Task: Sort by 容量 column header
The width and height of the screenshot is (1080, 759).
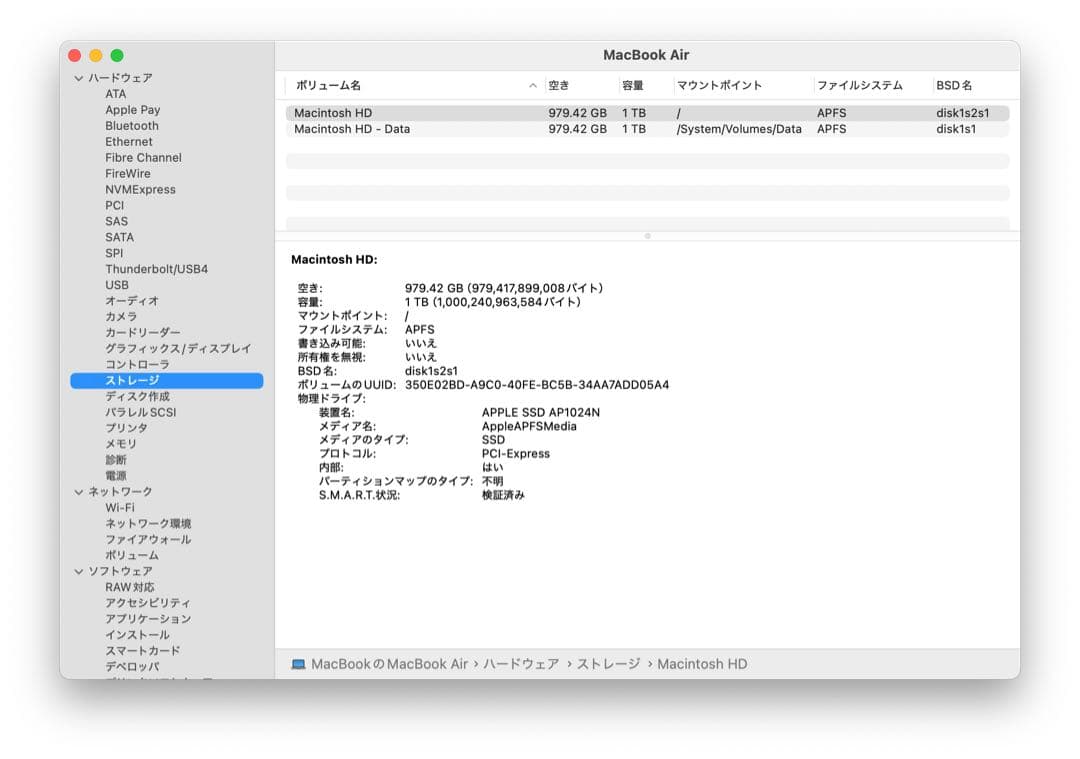Action: coord(632,85)
